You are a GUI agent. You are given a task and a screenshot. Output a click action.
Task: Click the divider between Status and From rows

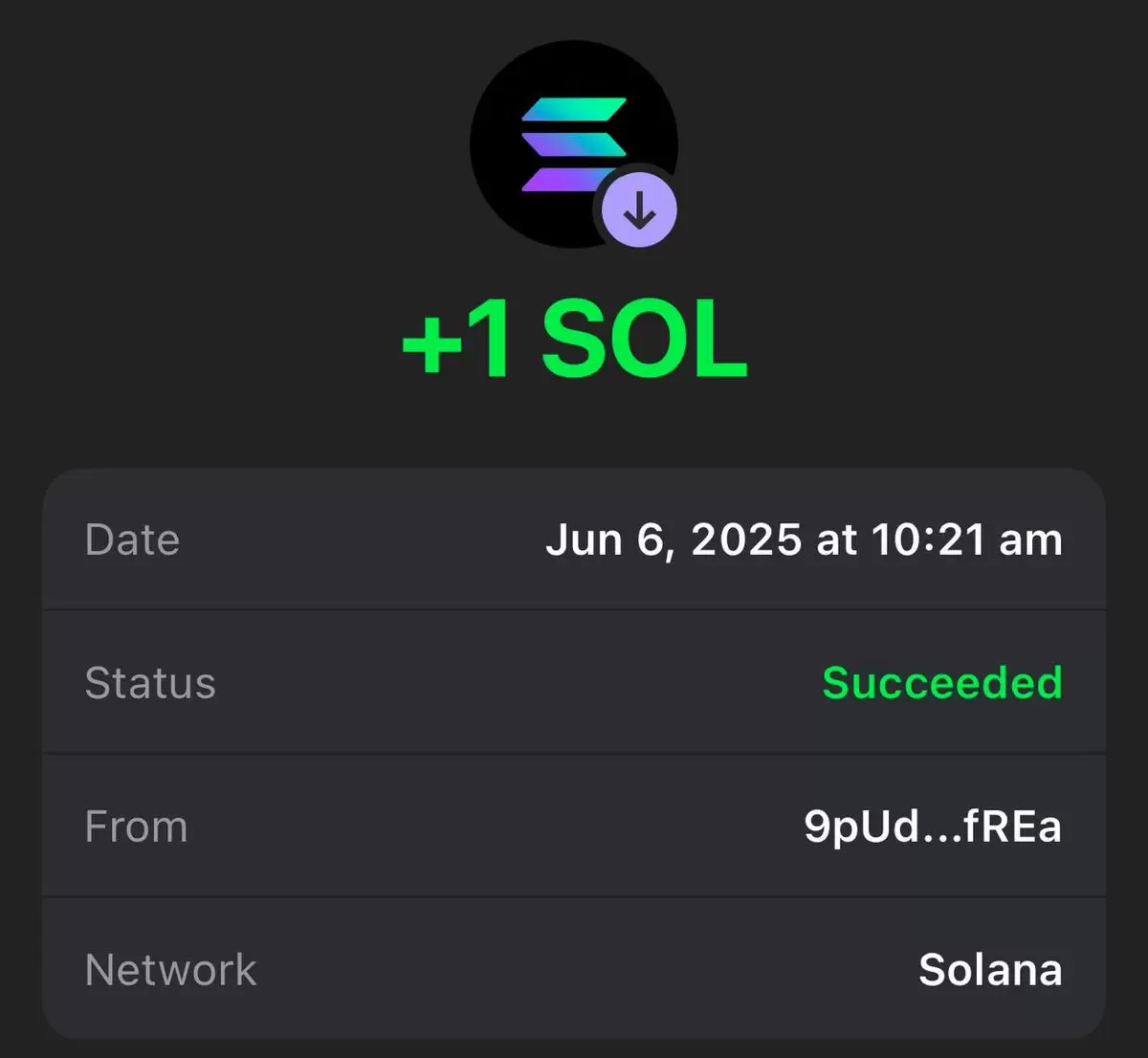tap(574, 753)
